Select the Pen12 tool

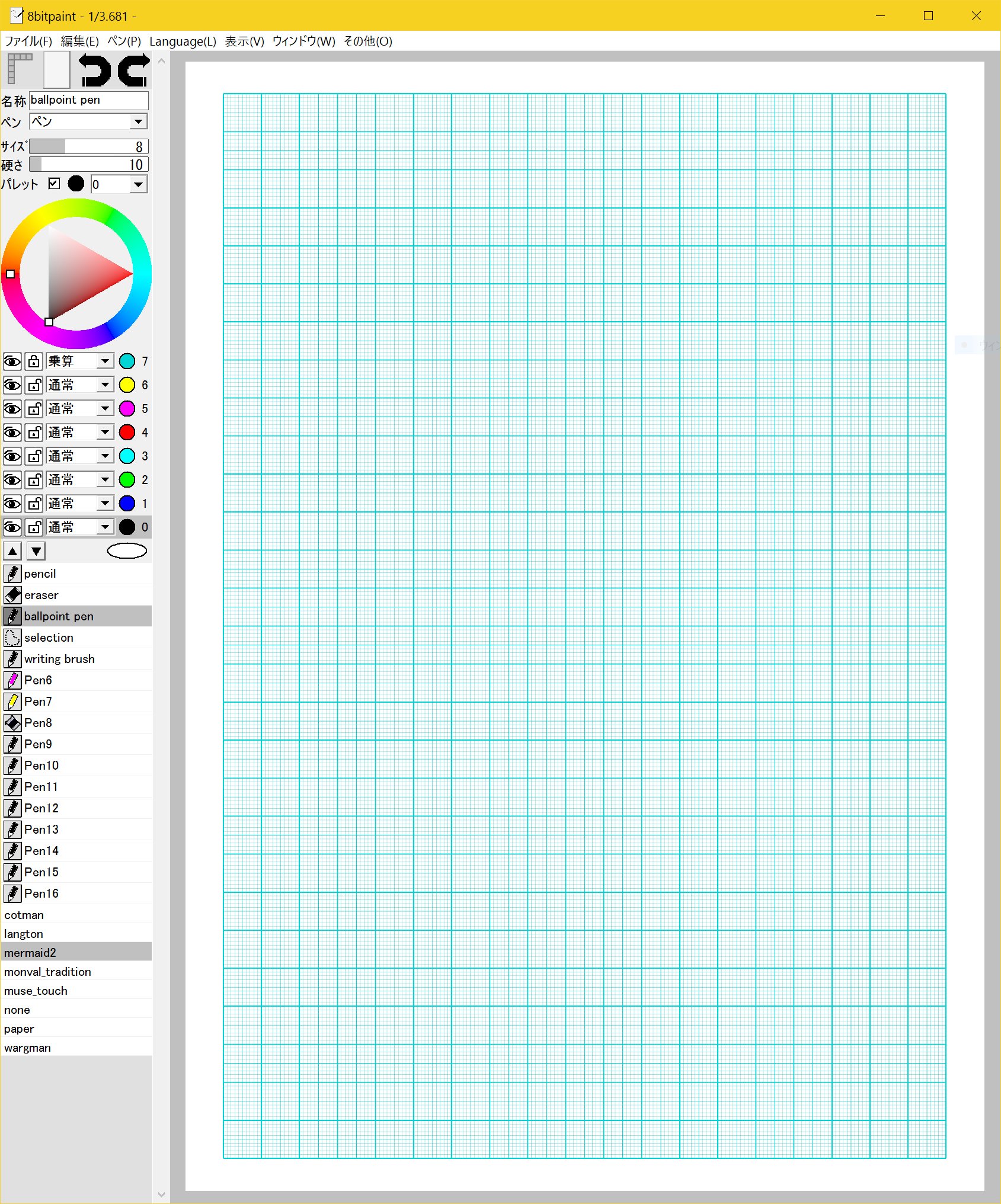point(76,808)
